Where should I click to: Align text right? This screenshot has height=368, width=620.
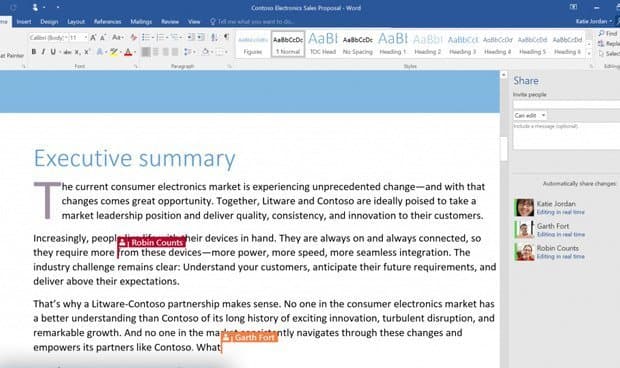[166, 52]
